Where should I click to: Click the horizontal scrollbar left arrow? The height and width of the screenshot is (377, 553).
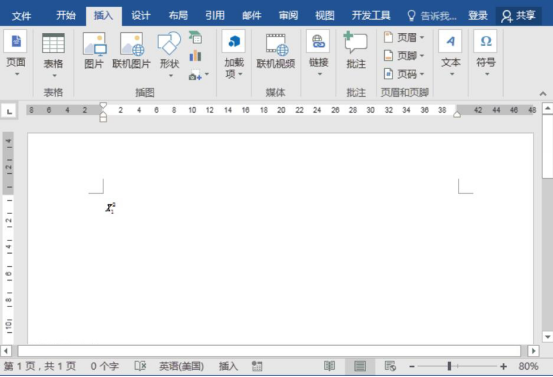tap(6, 351)
